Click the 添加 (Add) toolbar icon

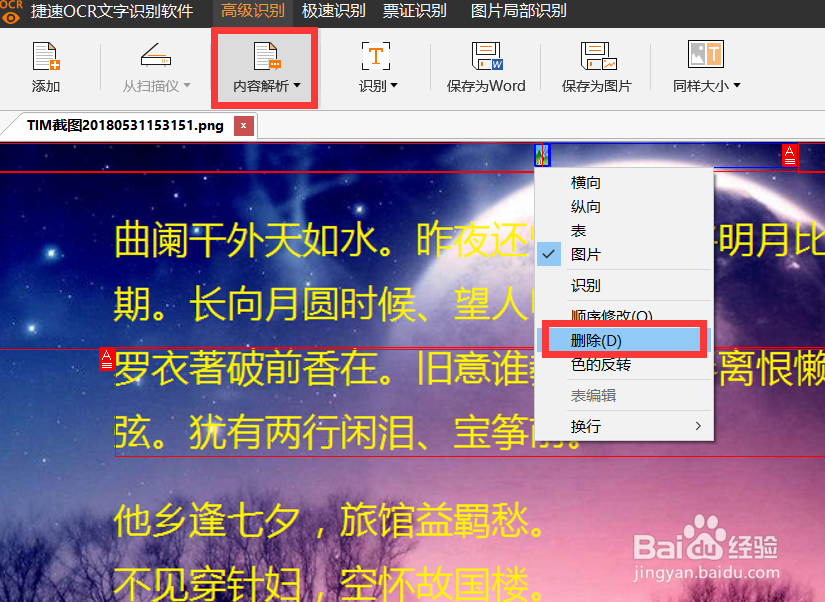coord(45,66)
